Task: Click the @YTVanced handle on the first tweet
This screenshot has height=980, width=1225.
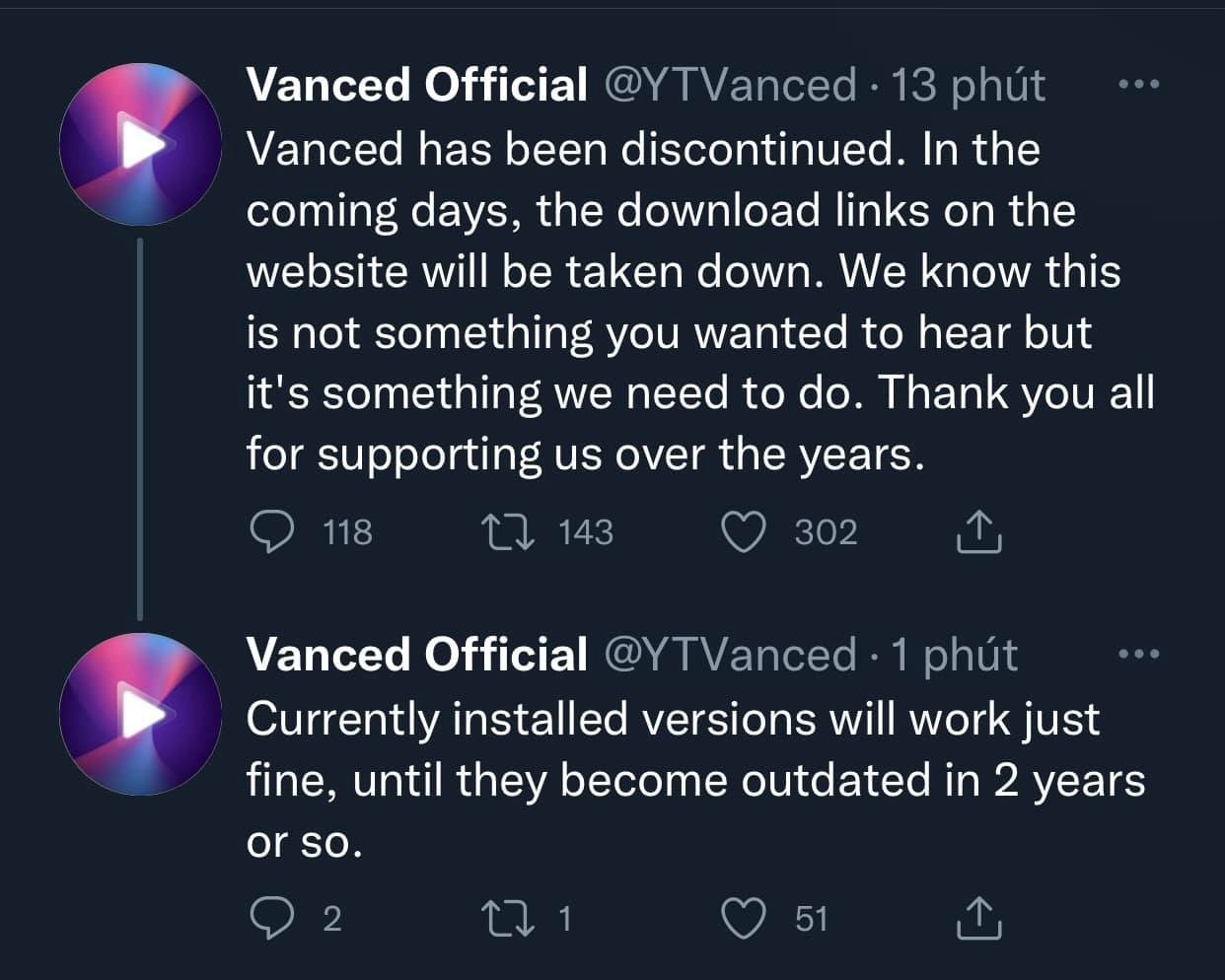Action: click(x=729, y=85)
